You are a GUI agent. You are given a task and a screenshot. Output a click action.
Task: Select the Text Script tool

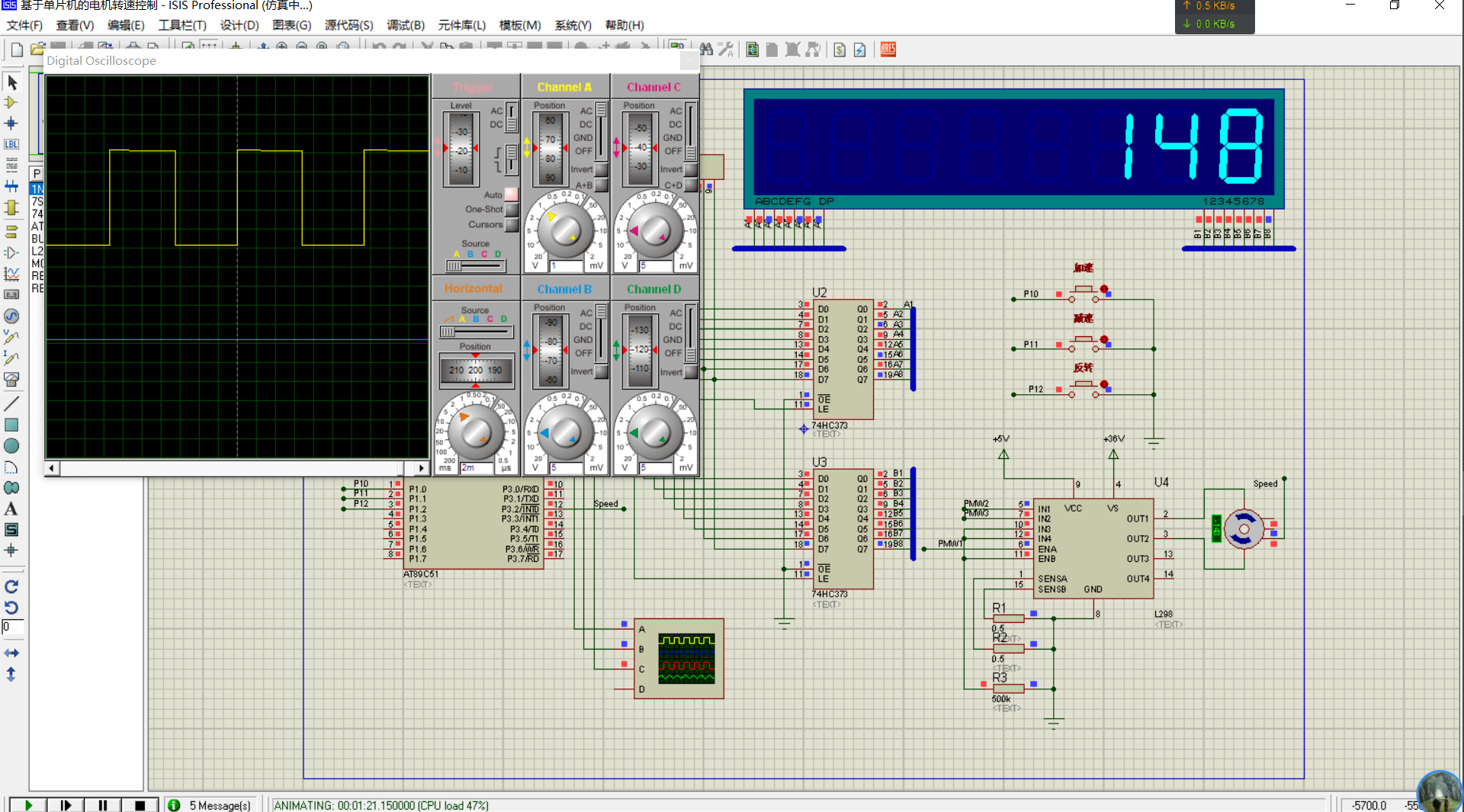pos(11,165)
